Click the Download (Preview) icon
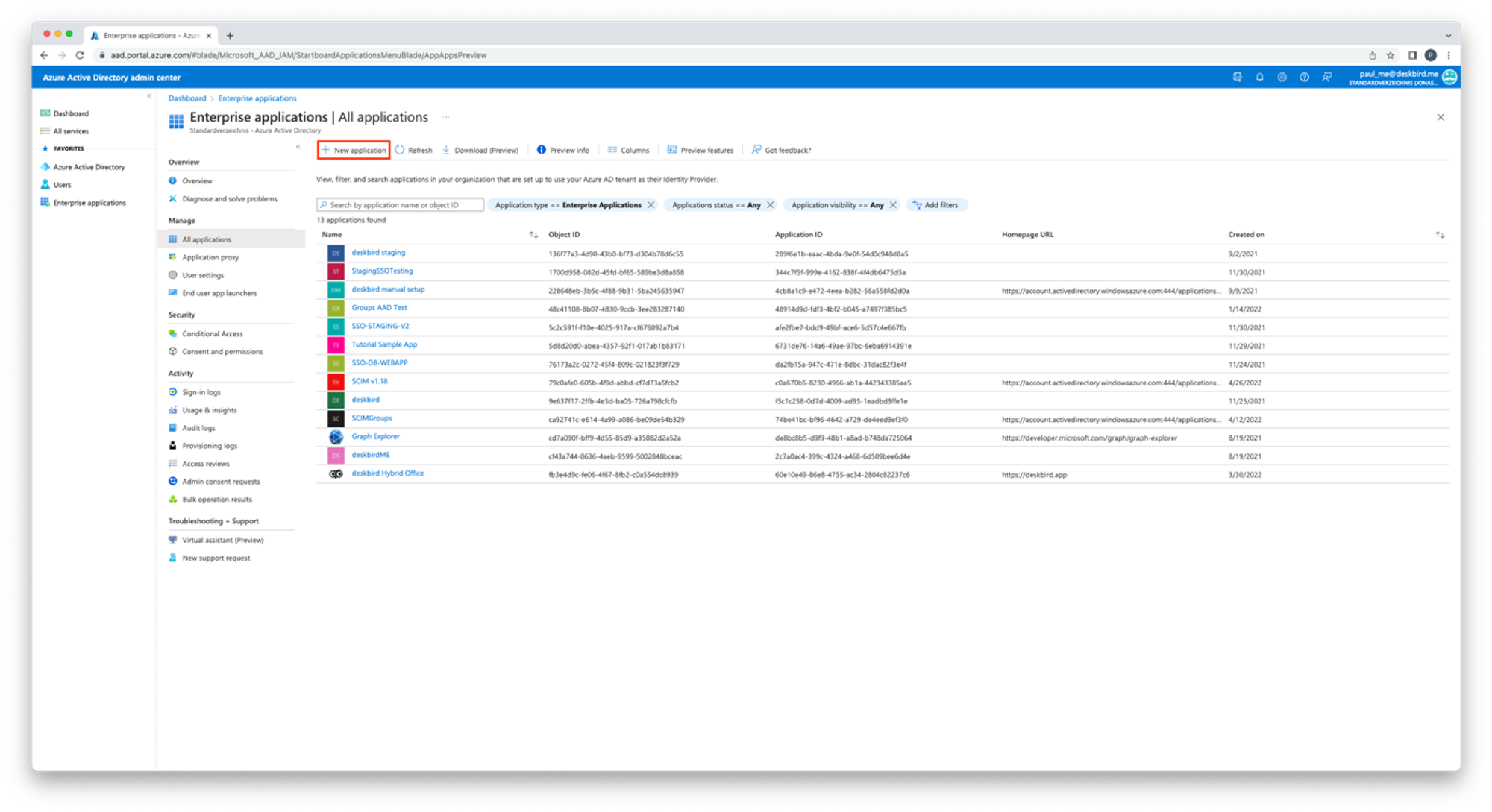The width and height of the screenshot is (1492, 812). point(446,150)
